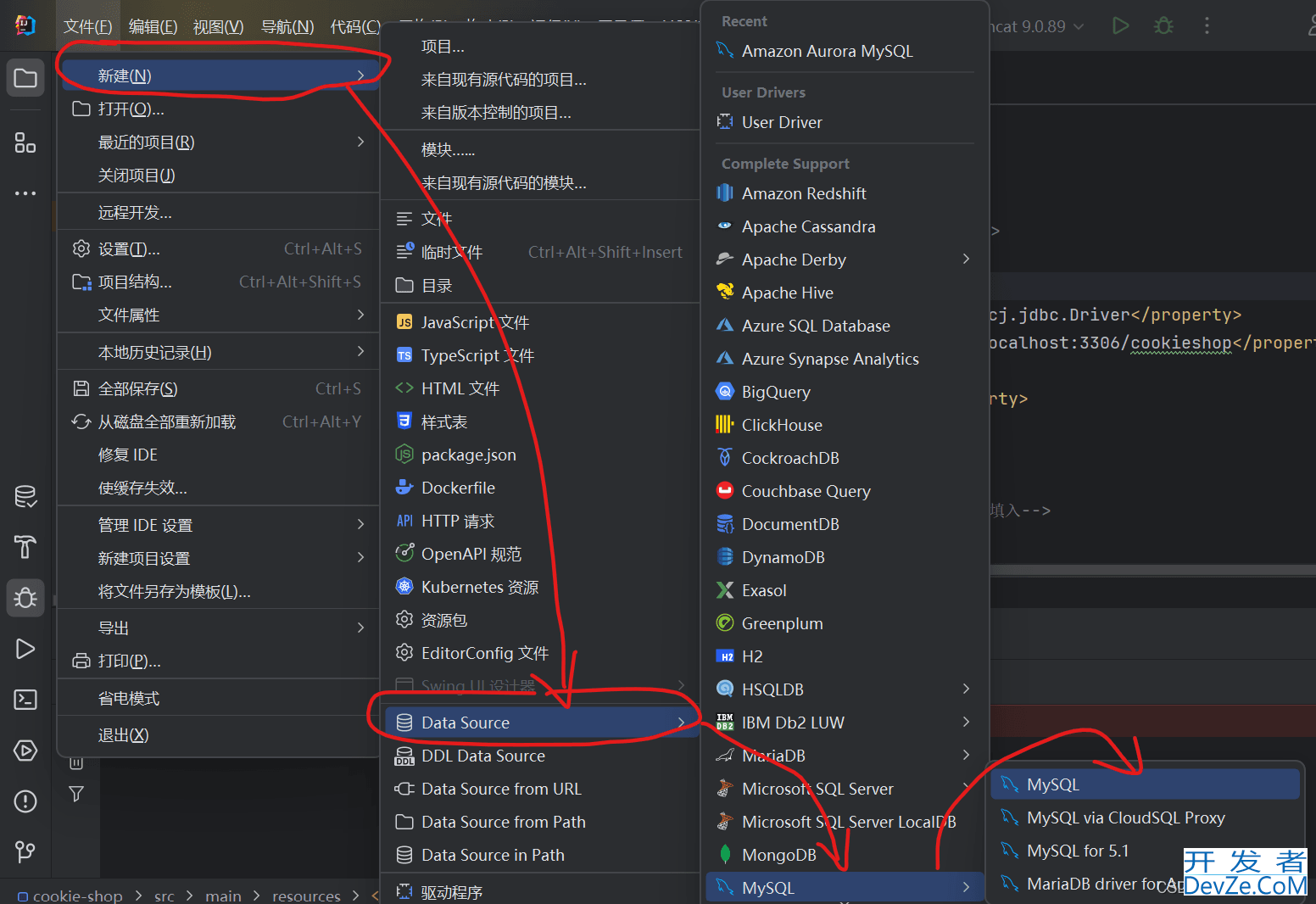Open the Services tool window icon
Viewport: 1316px width, 904px height.
click(x=25, y=751)
